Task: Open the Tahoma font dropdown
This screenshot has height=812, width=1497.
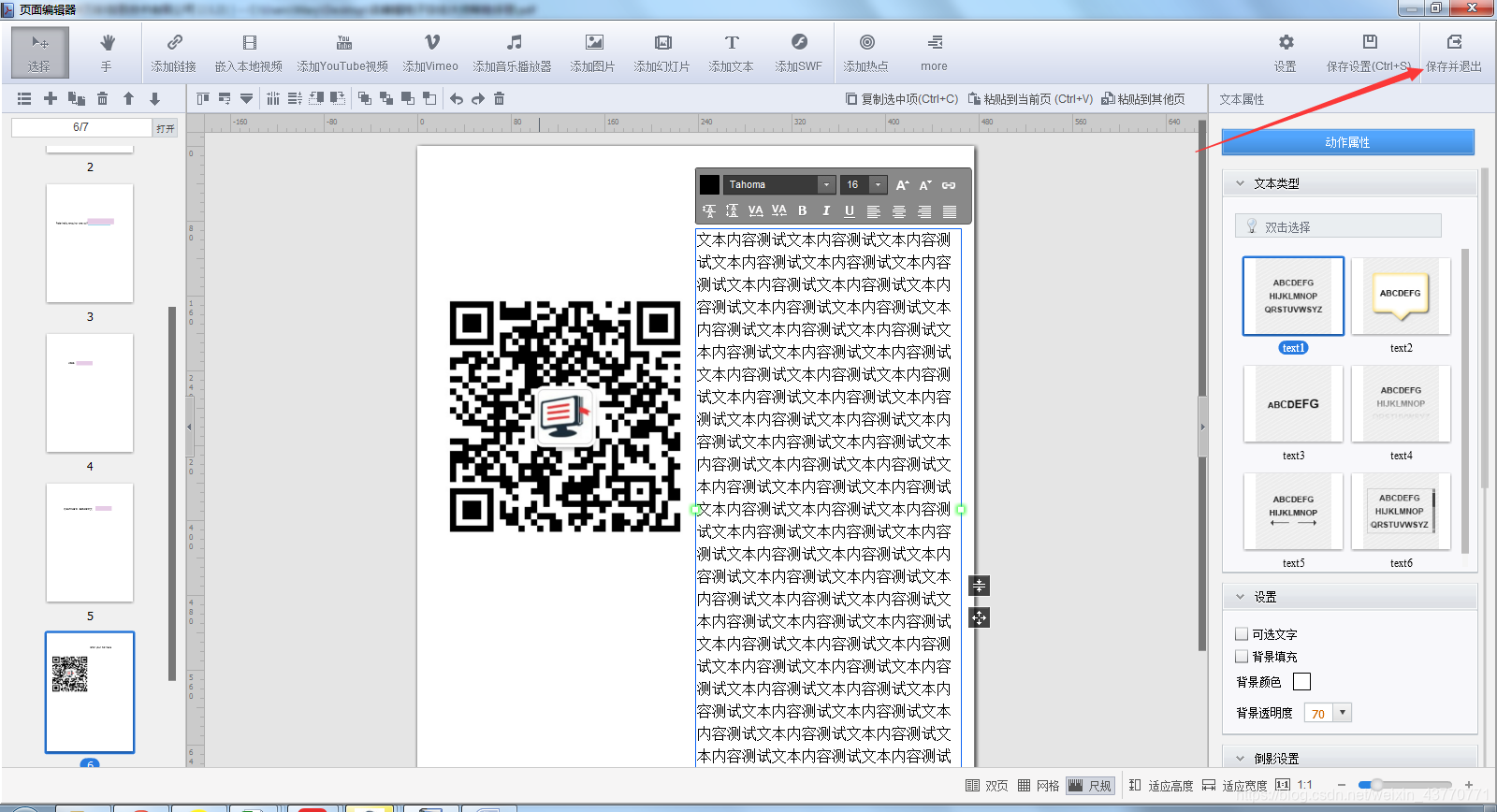Action: pos(826,185)
